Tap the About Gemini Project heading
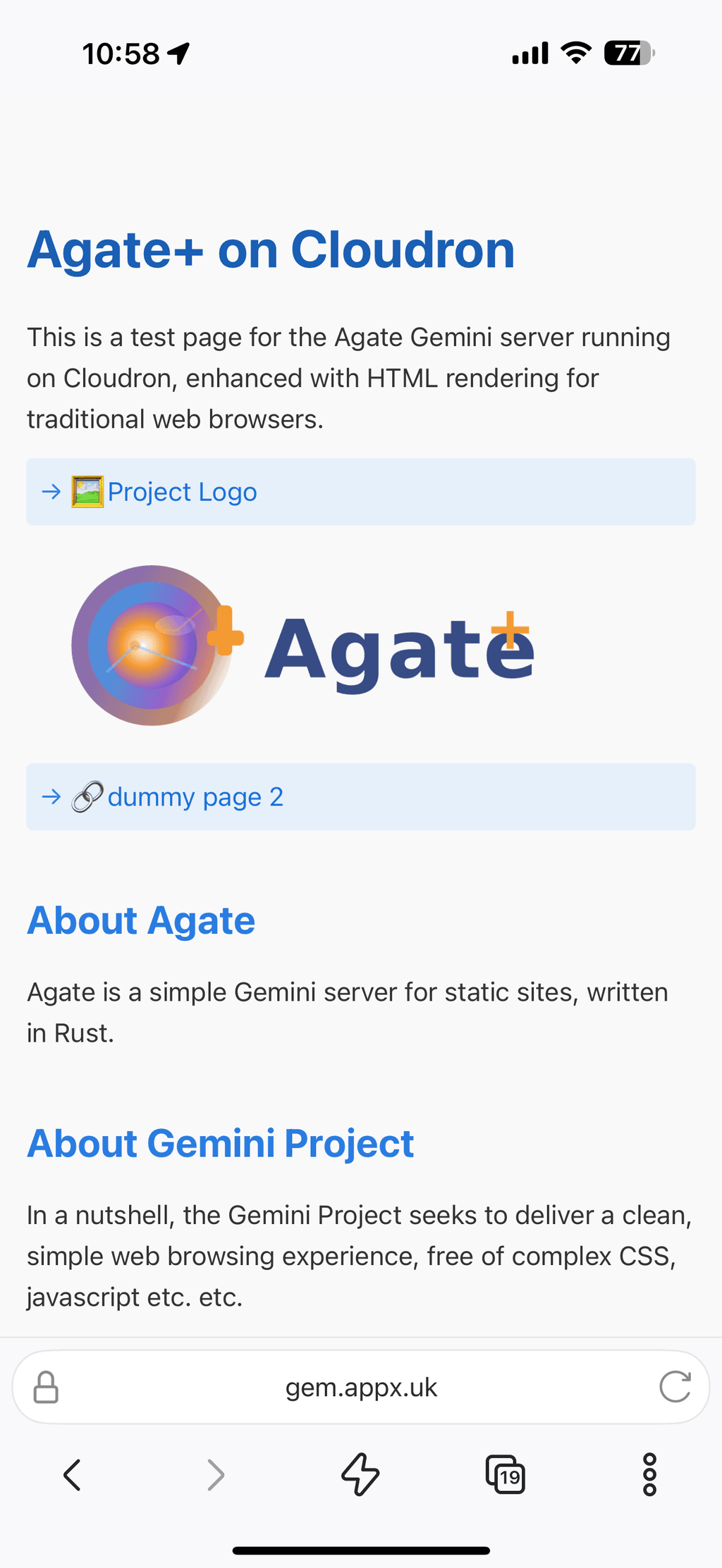Screen dimensions: 722x1568 (x=220, y=1143)
